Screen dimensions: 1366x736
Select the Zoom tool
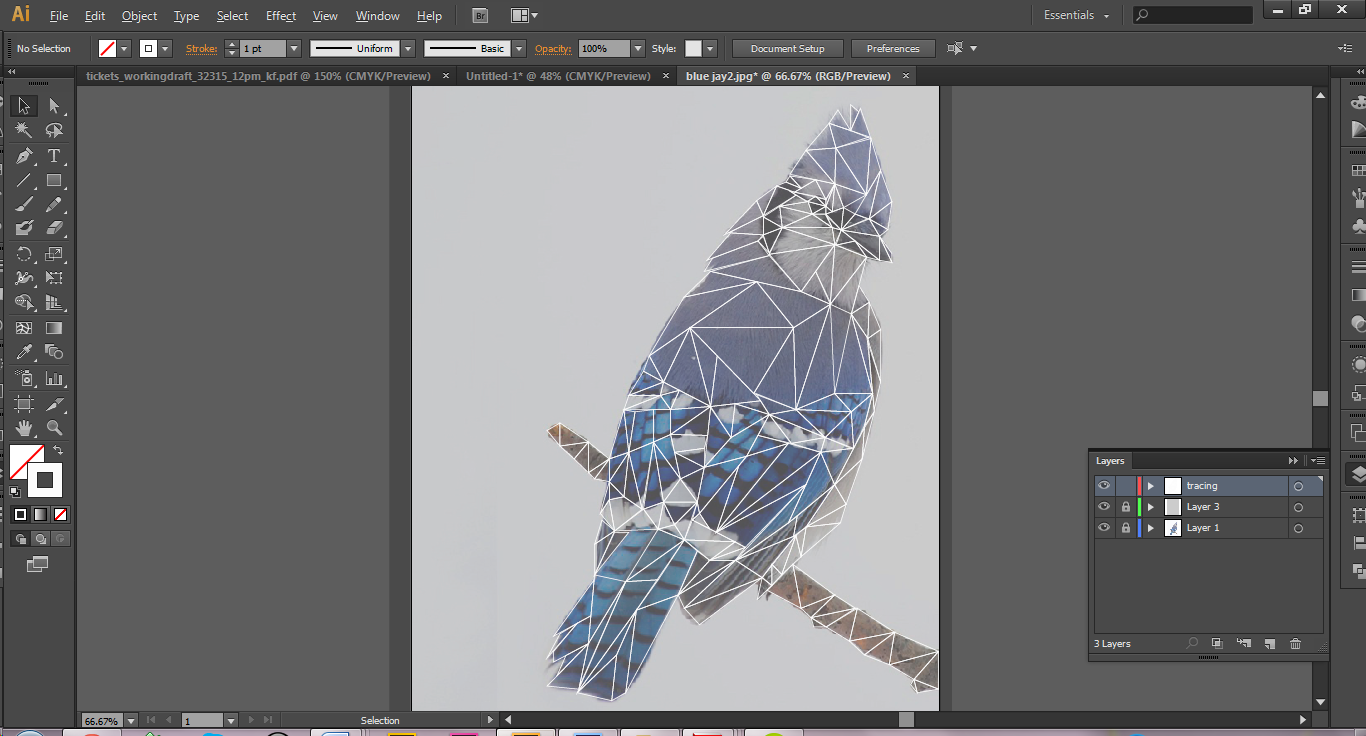(x=54, y=428)
